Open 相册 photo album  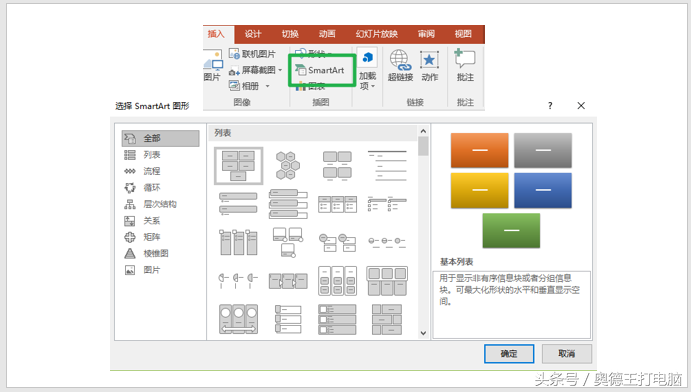coord(245,86)
